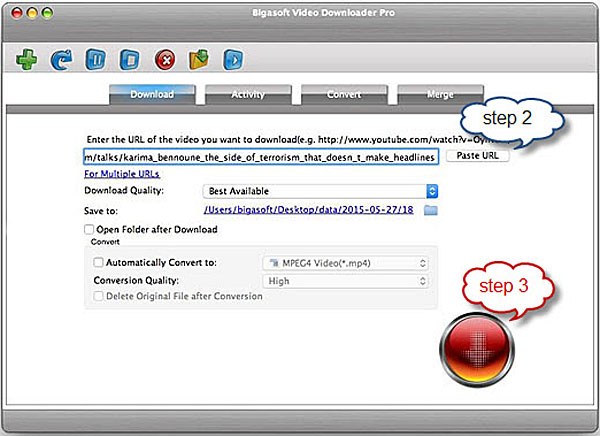This screenshot has width=600, height=436.
Task: Browse with folder icon beside Save to
Action: 431,210
